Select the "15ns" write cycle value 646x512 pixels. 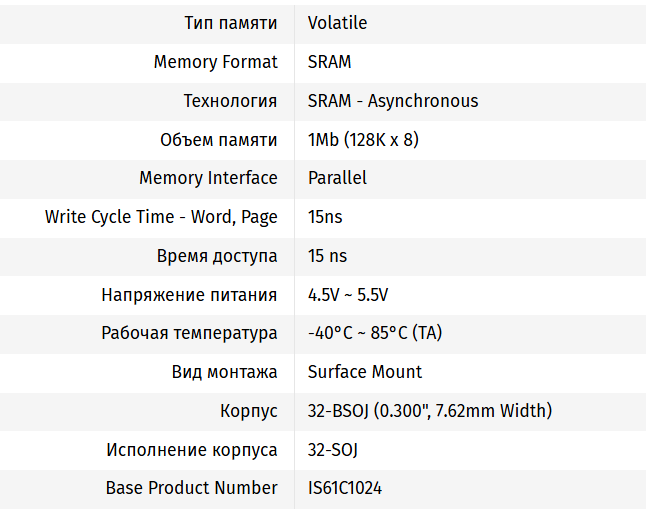point(325,217)
